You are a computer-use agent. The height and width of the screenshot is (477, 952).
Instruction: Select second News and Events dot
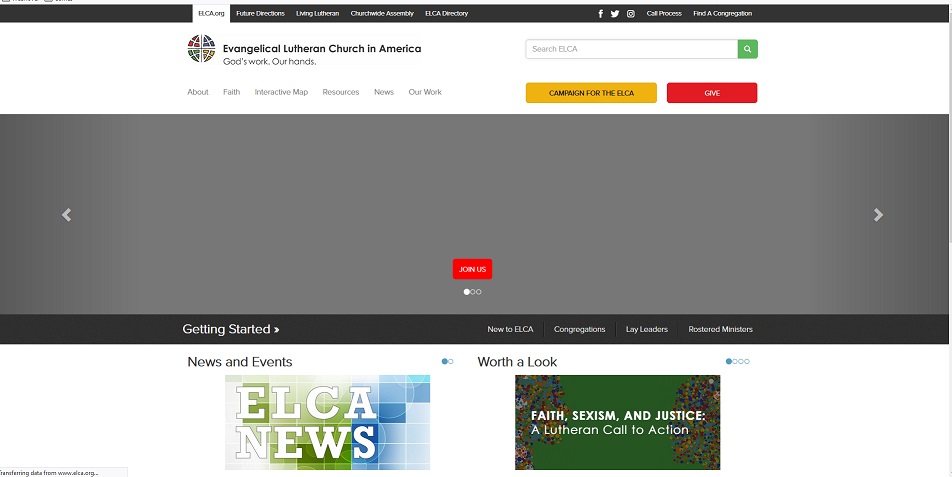[450, 361]
